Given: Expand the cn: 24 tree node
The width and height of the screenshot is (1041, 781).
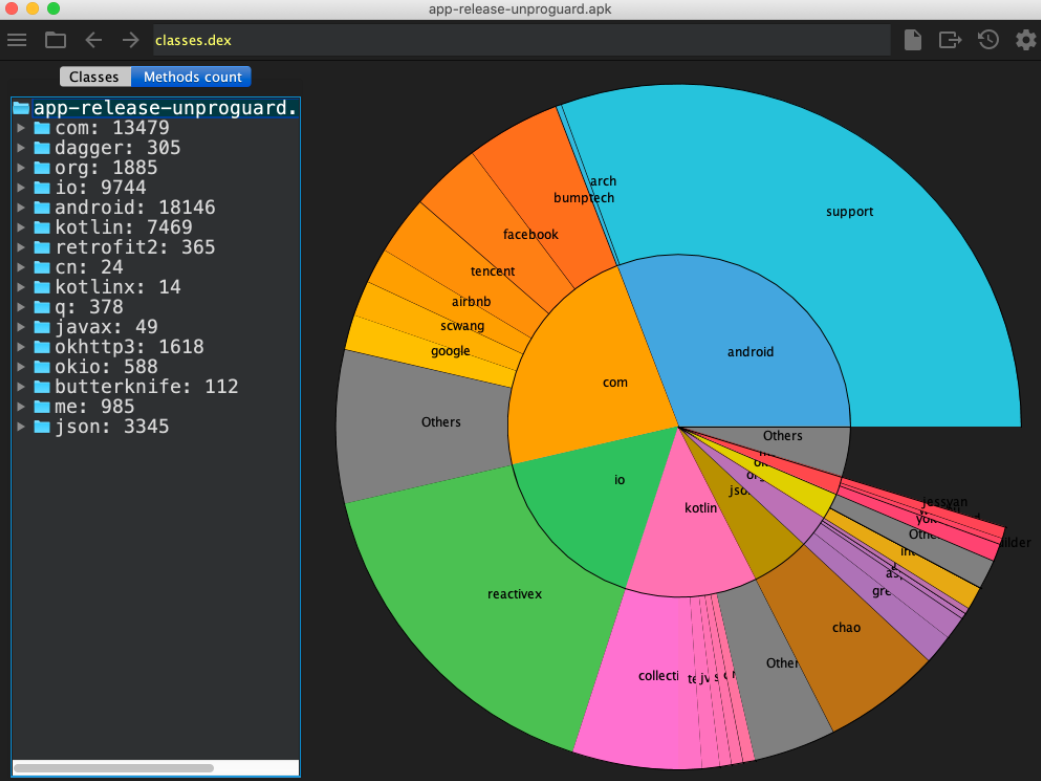Looking at the screenshot, I should 21,267.
